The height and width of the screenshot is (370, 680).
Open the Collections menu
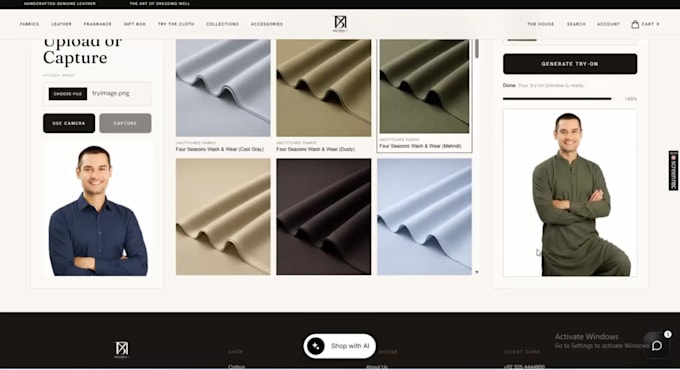tap(222, 24)
